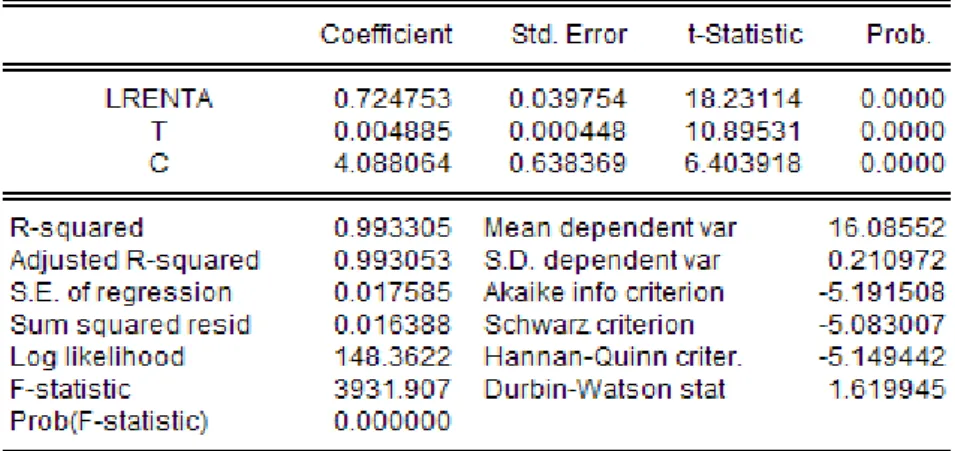Click the t-Statistic column header
Image resolution: width=955 pixels, height=451 pixels.
point(745,35)
